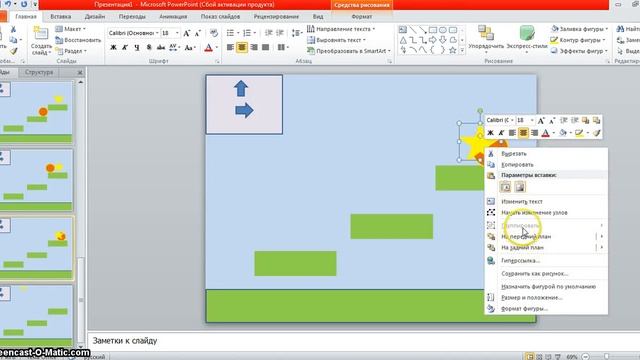This screenshot has width=640, height=360.
Task: Insert a text box from shapes gallery
Action: [x=403, y=30]
